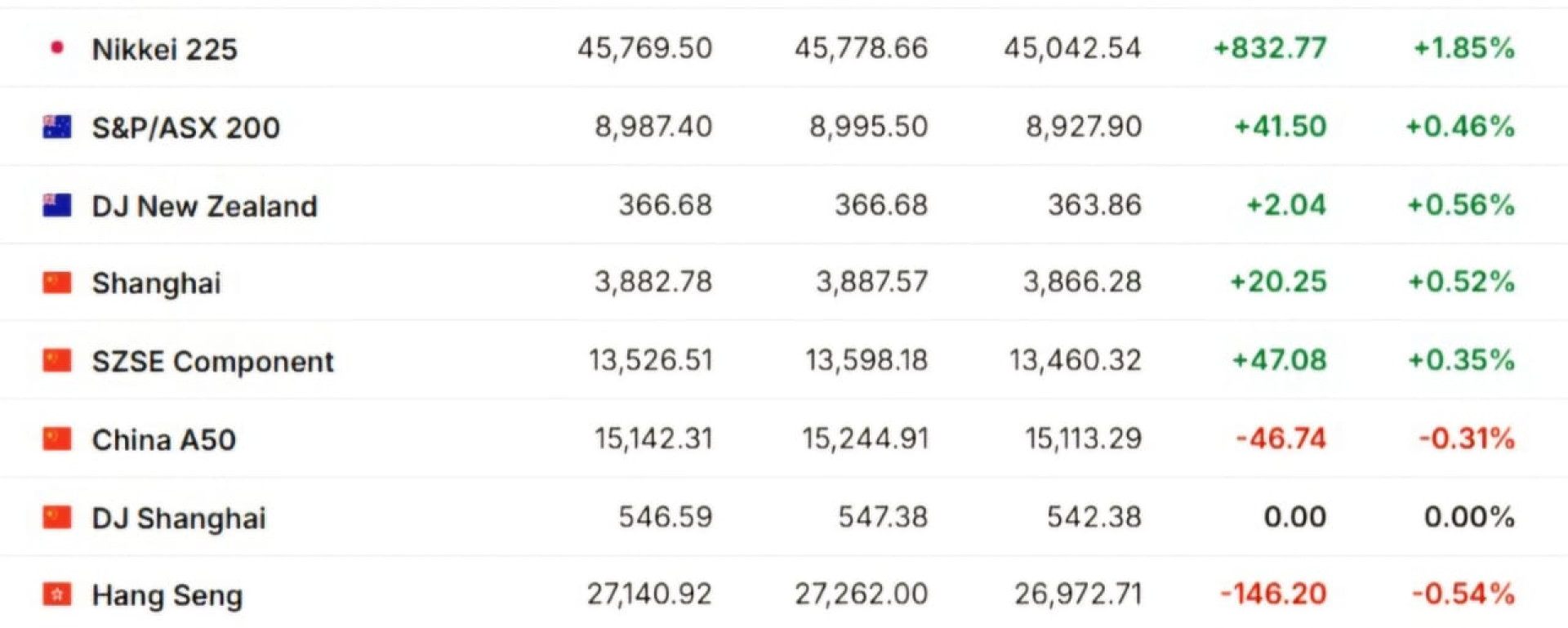Click the China flag beside Shanghai

tap(57, 283)
